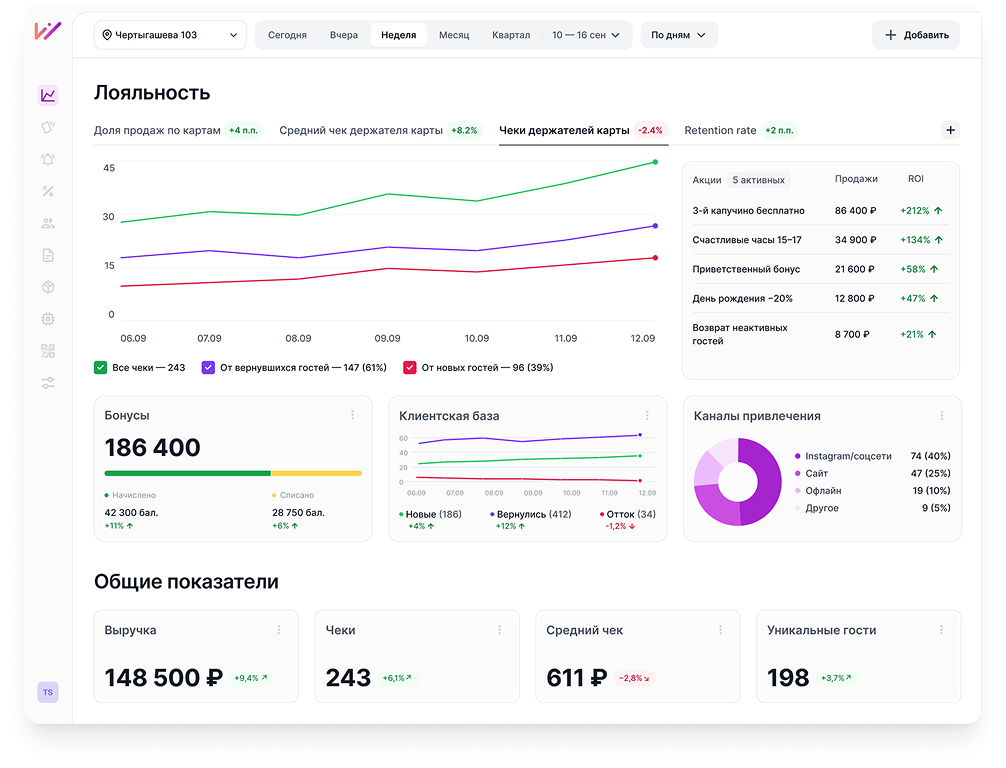
Task: Click the green line endpoint at 12.09
Action: pos(655,162)
